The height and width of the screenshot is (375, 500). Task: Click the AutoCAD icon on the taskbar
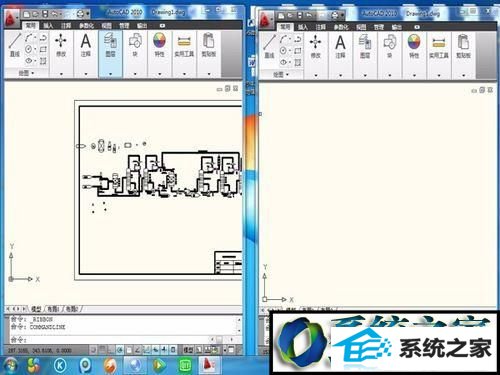click(x=209, y=365)
